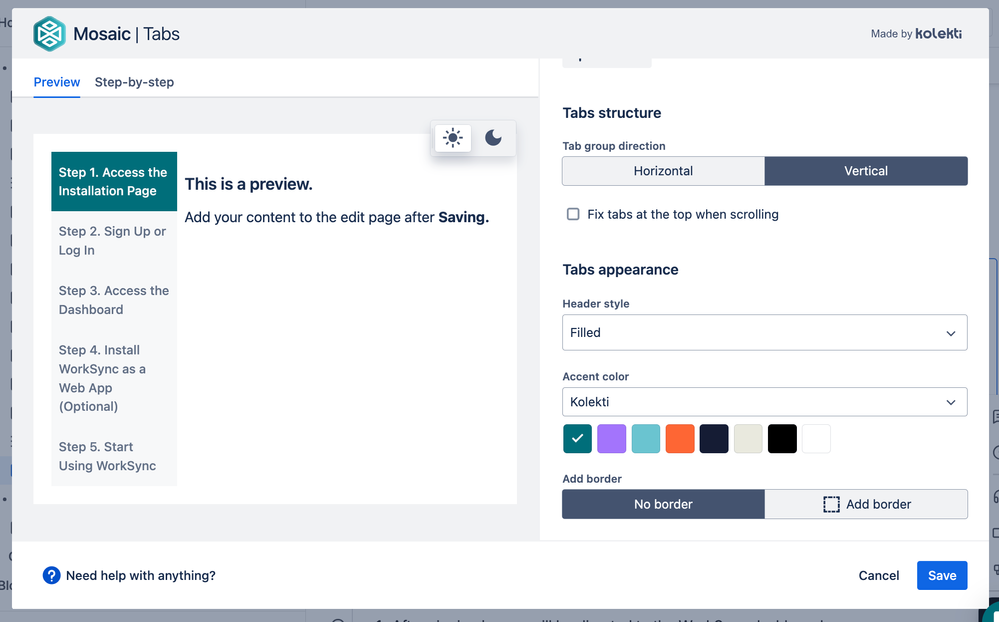Click the Need help with anything link
999x622 pixels.
(140, 575)
